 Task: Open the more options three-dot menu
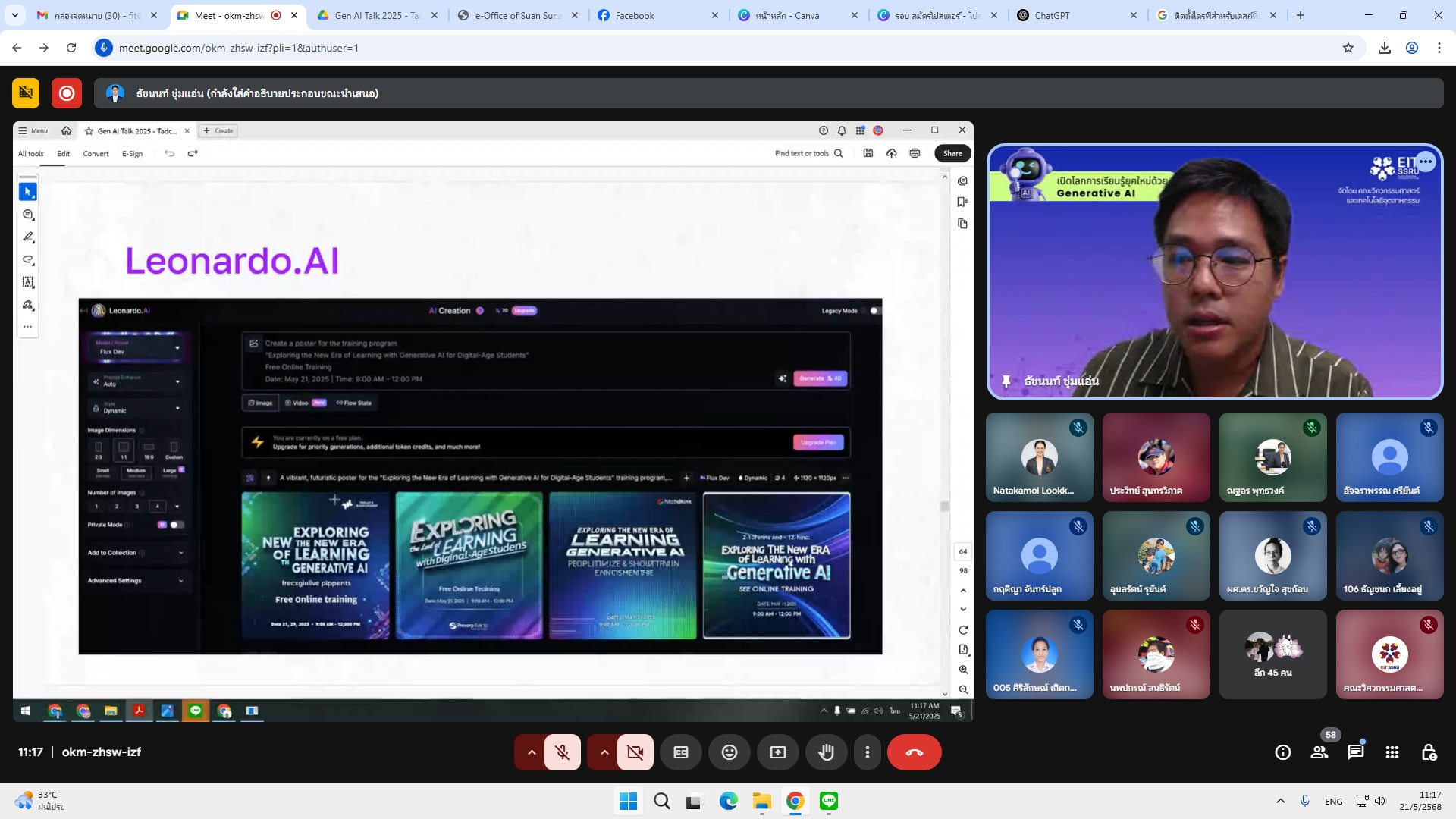pos(867,752)
